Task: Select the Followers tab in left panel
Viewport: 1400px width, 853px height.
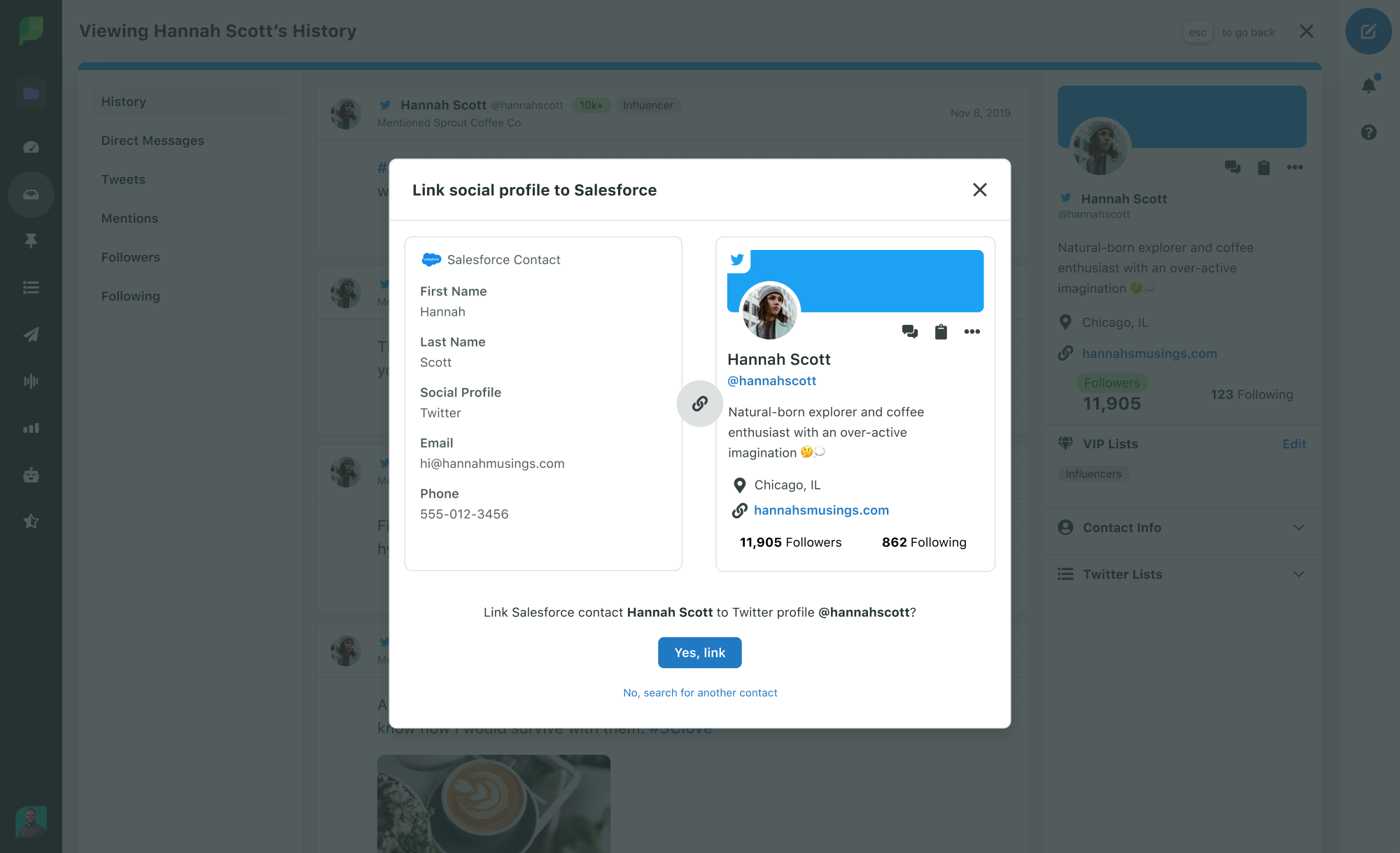Action: coord(130,256)
